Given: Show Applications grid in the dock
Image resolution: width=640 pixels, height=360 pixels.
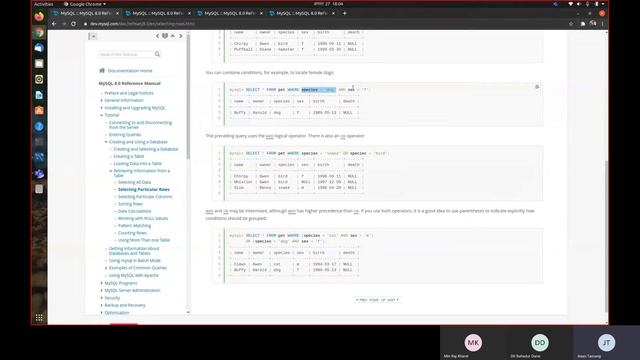Looking at the screenshot, I should point(39,318).
